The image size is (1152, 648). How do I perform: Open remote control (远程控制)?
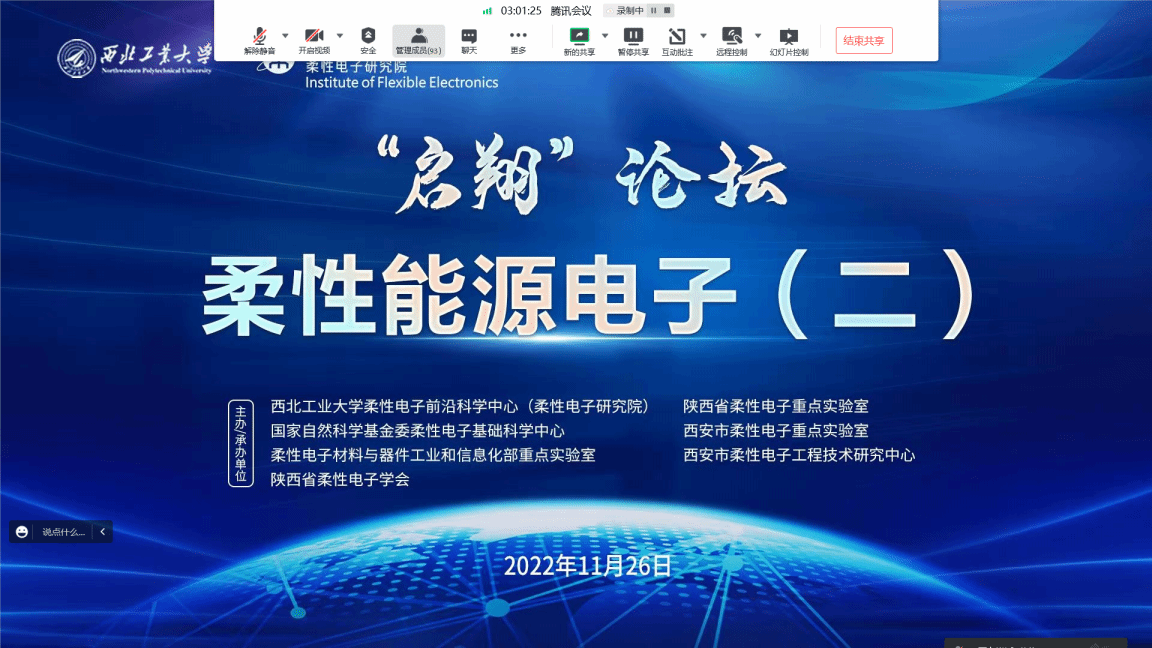pyautogui.click(x=731, y=40)
